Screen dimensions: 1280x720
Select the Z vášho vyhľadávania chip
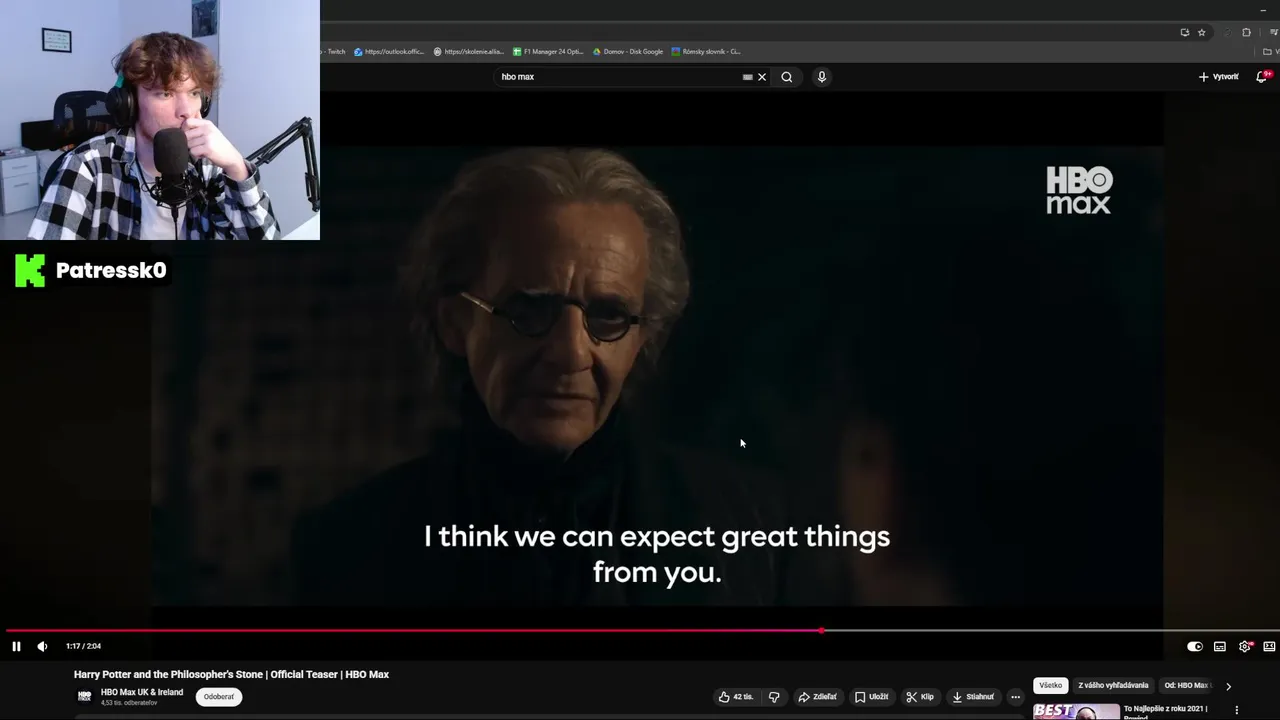(1113, 685)
